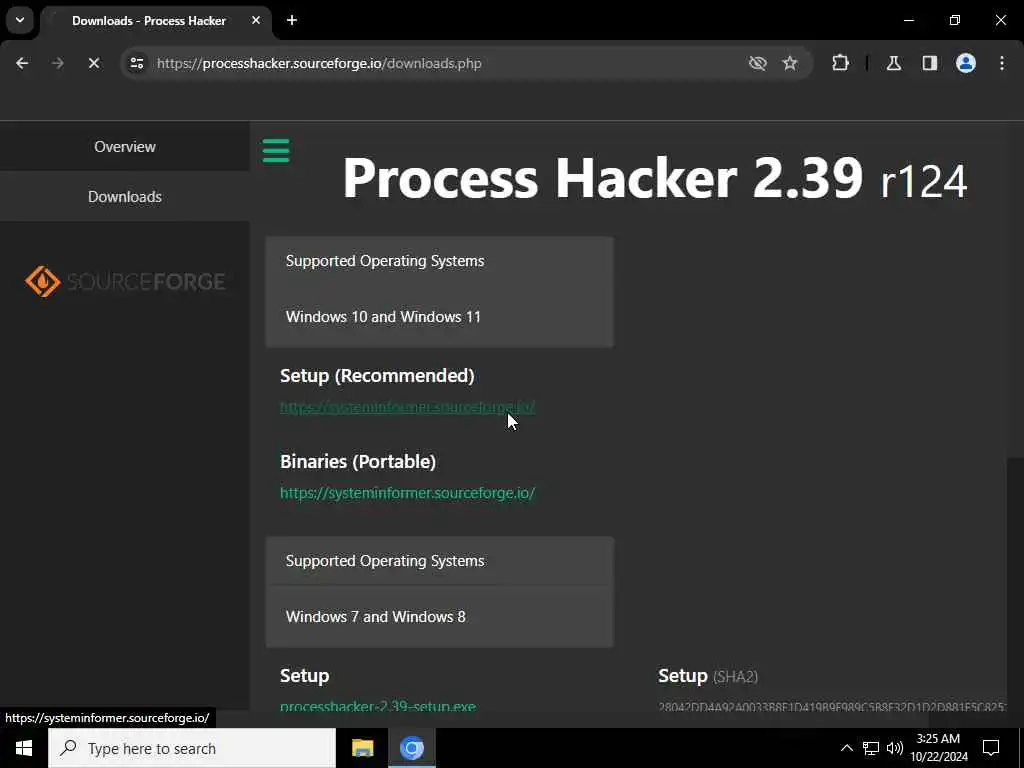
Task: Click the Setup (SHA2) heading
Action: 708,676
